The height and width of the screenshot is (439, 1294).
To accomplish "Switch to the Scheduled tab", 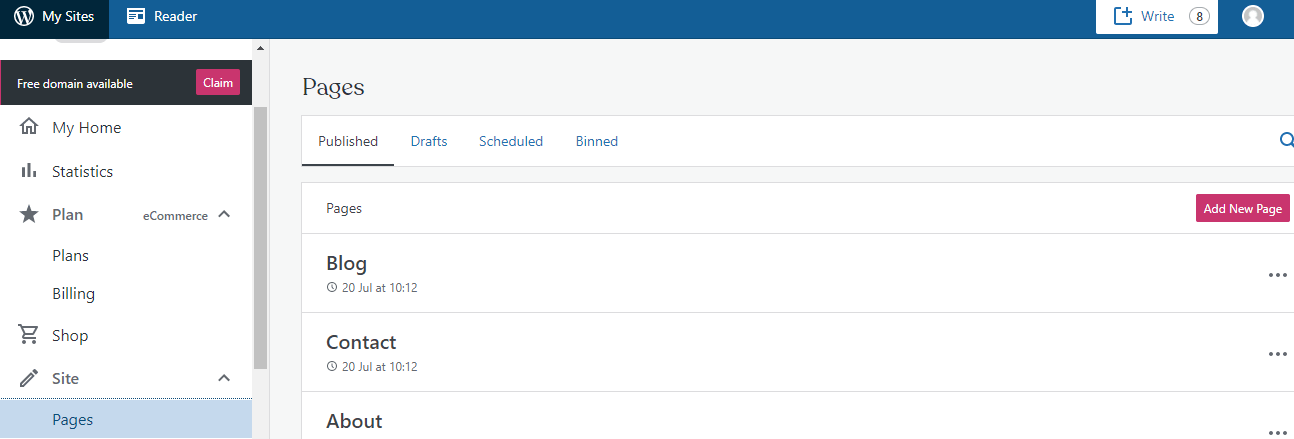I will pyautogui.click(x=511, y=141).
